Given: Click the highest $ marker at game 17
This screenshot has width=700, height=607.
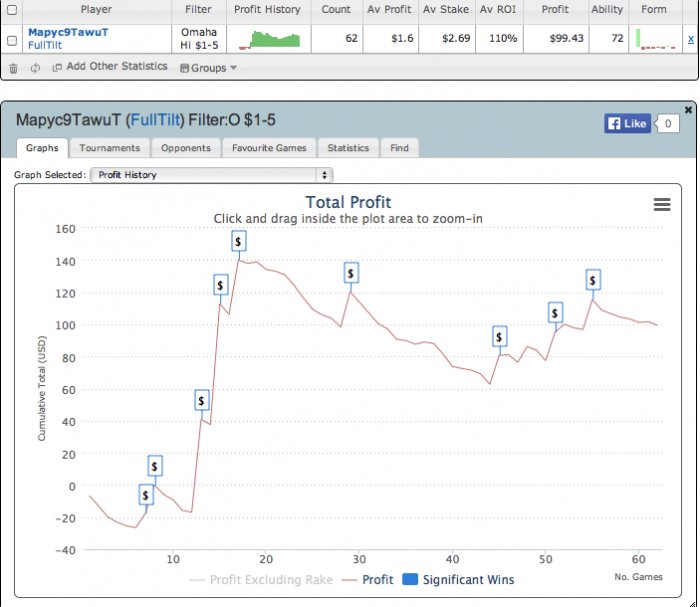Looking at the screenshot, I should 238,241.
